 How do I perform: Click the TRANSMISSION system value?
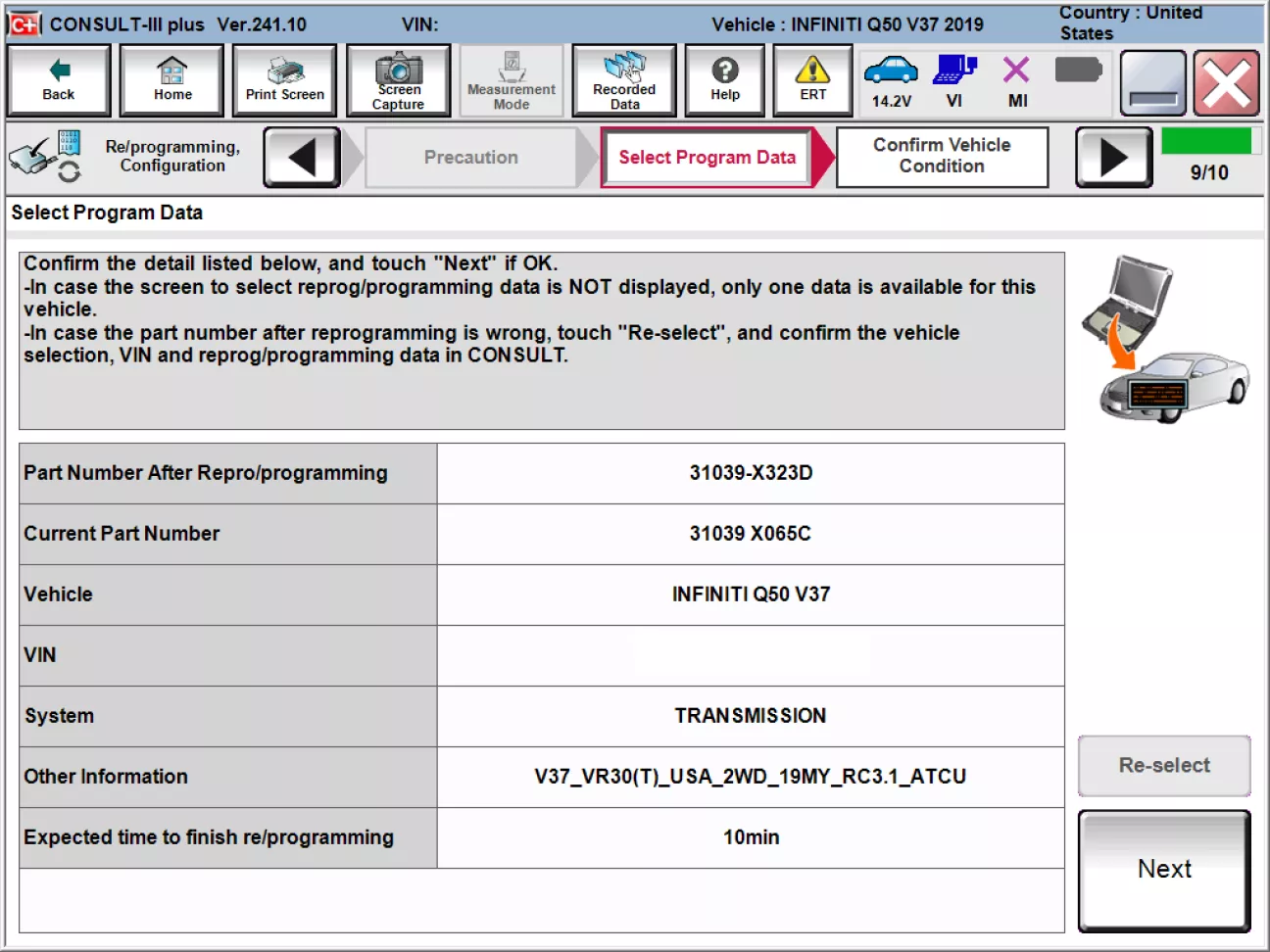point(751,716)
